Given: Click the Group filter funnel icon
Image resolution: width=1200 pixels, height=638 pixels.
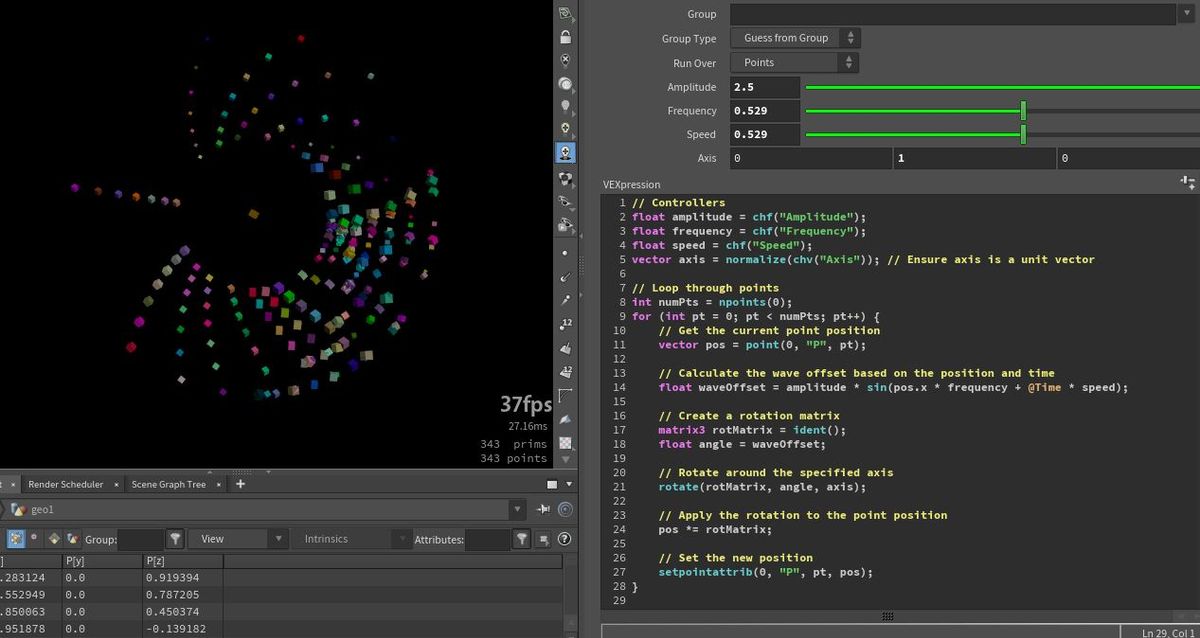Looking at the screenshot, I should coord(175,539).
